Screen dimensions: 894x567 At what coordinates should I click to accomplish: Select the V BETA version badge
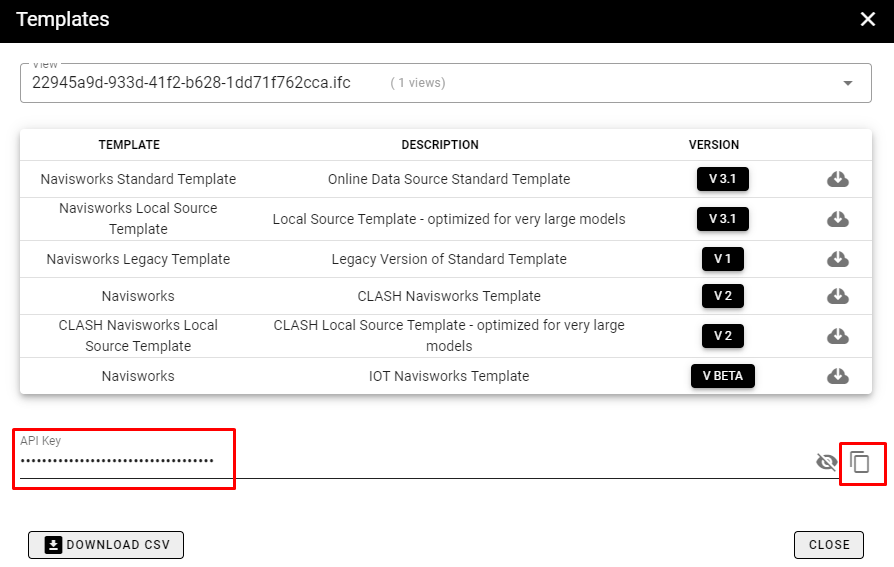[x=722, y=376]
